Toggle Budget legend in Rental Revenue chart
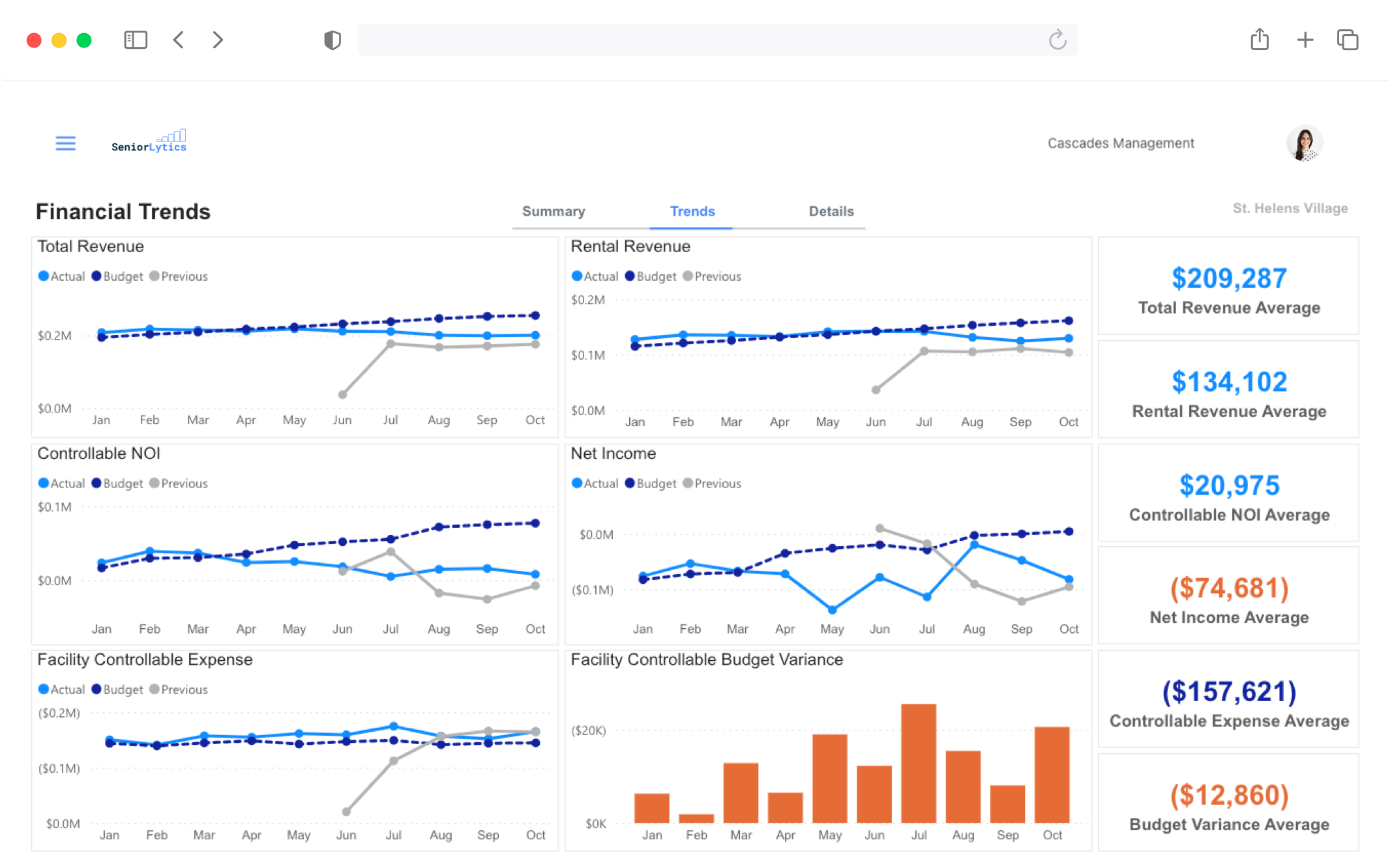 click(650, 276)
